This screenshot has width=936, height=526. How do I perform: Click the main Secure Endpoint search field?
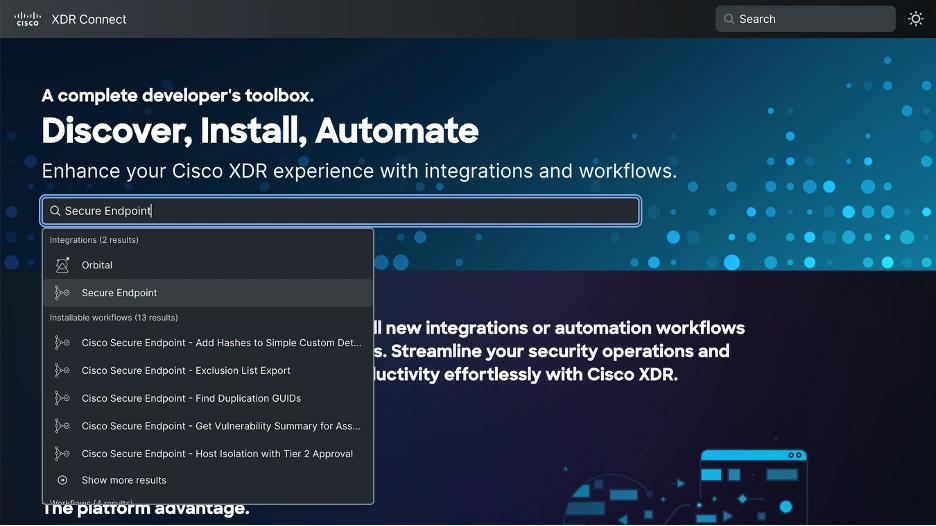pos(341,211)
